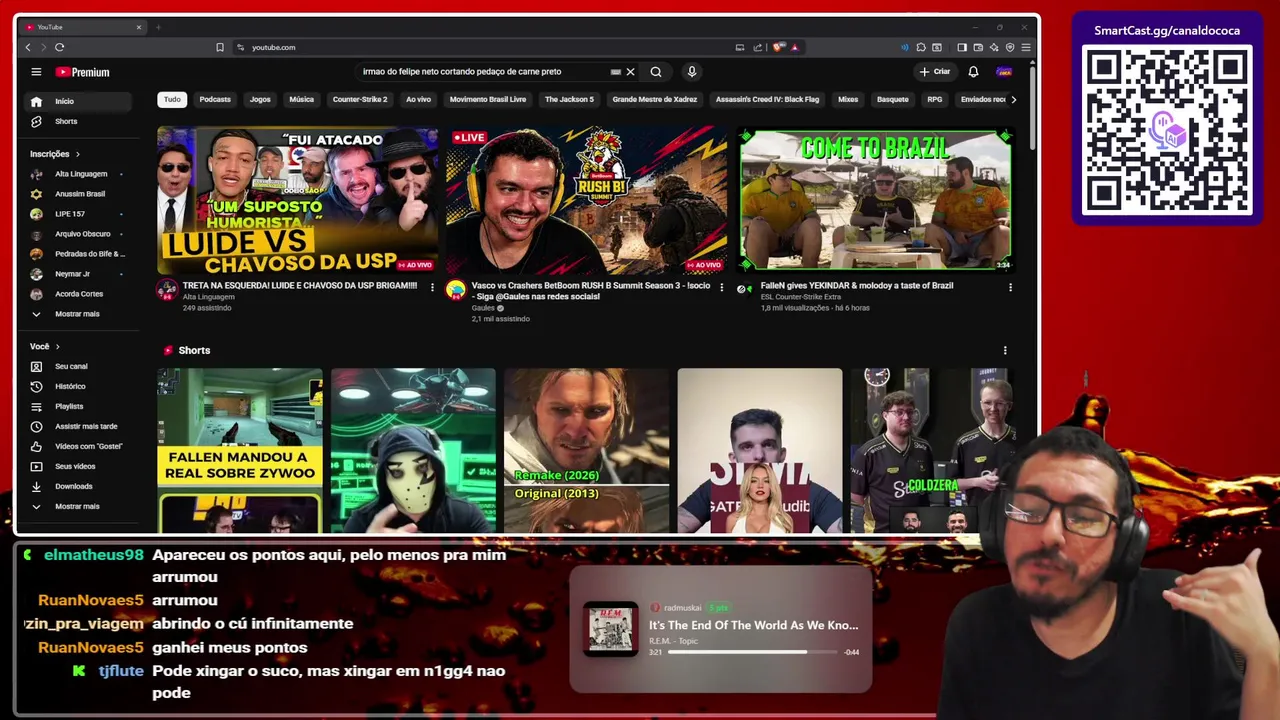The height and width of the screenshot is (720, 1280).
Task: Open the Neymar Jr subscription
Action: [x=79, y=274]
